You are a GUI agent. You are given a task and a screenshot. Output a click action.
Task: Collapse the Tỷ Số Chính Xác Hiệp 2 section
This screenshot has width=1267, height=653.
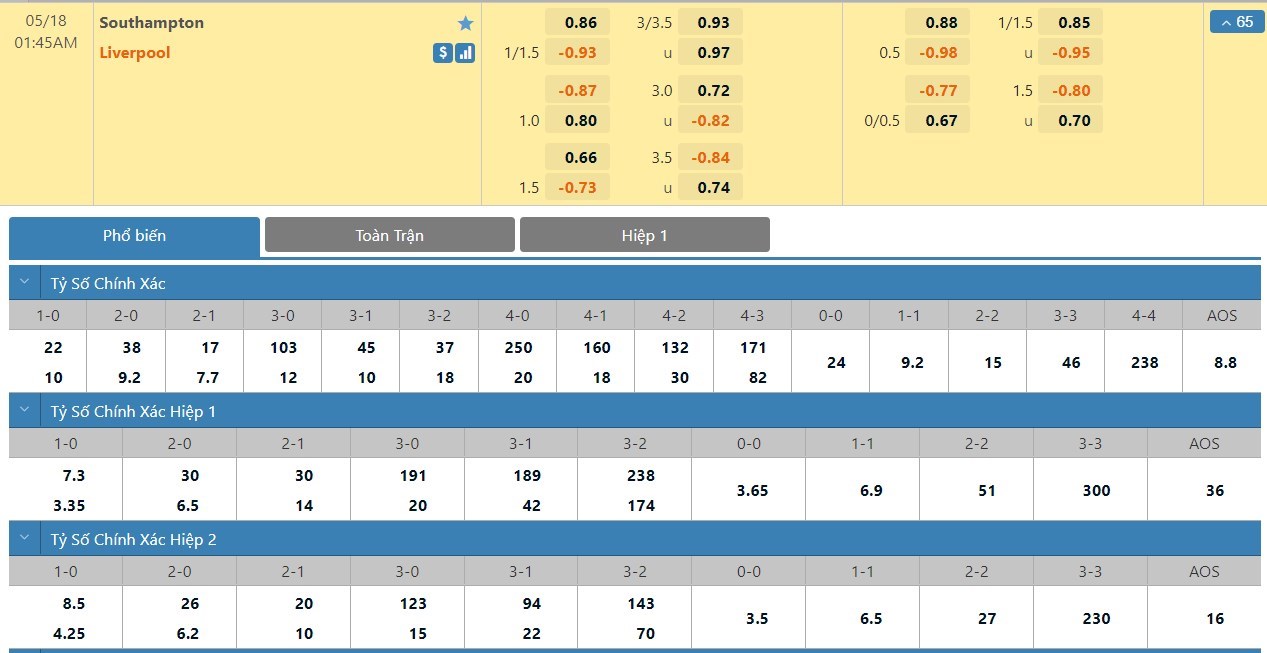(25, 539)
